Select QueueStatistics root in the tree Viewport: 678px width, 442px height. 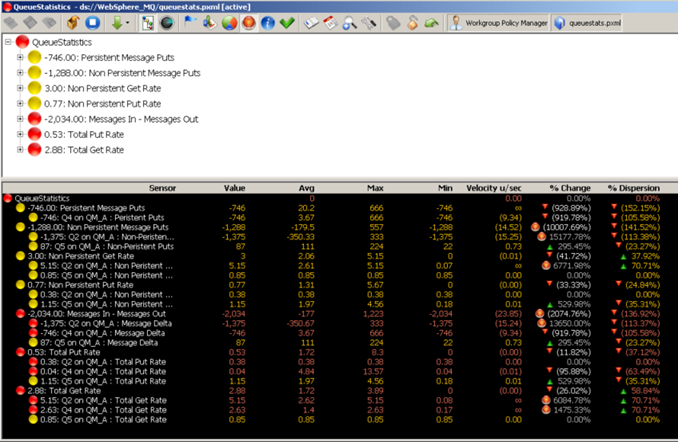62,42
